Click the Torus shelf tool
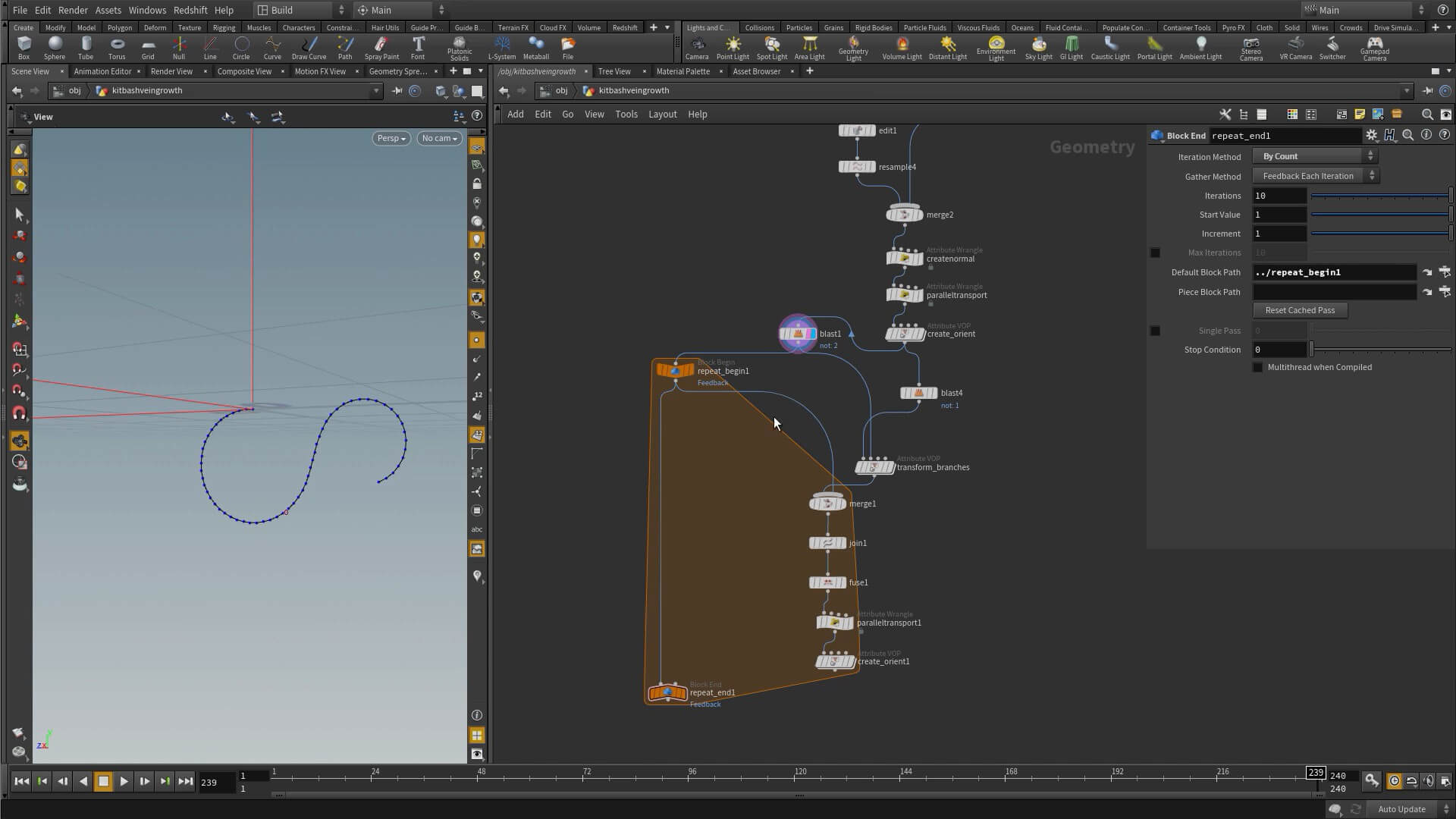1456x819 pixels. pyautogui.click(x=117, y=47)
